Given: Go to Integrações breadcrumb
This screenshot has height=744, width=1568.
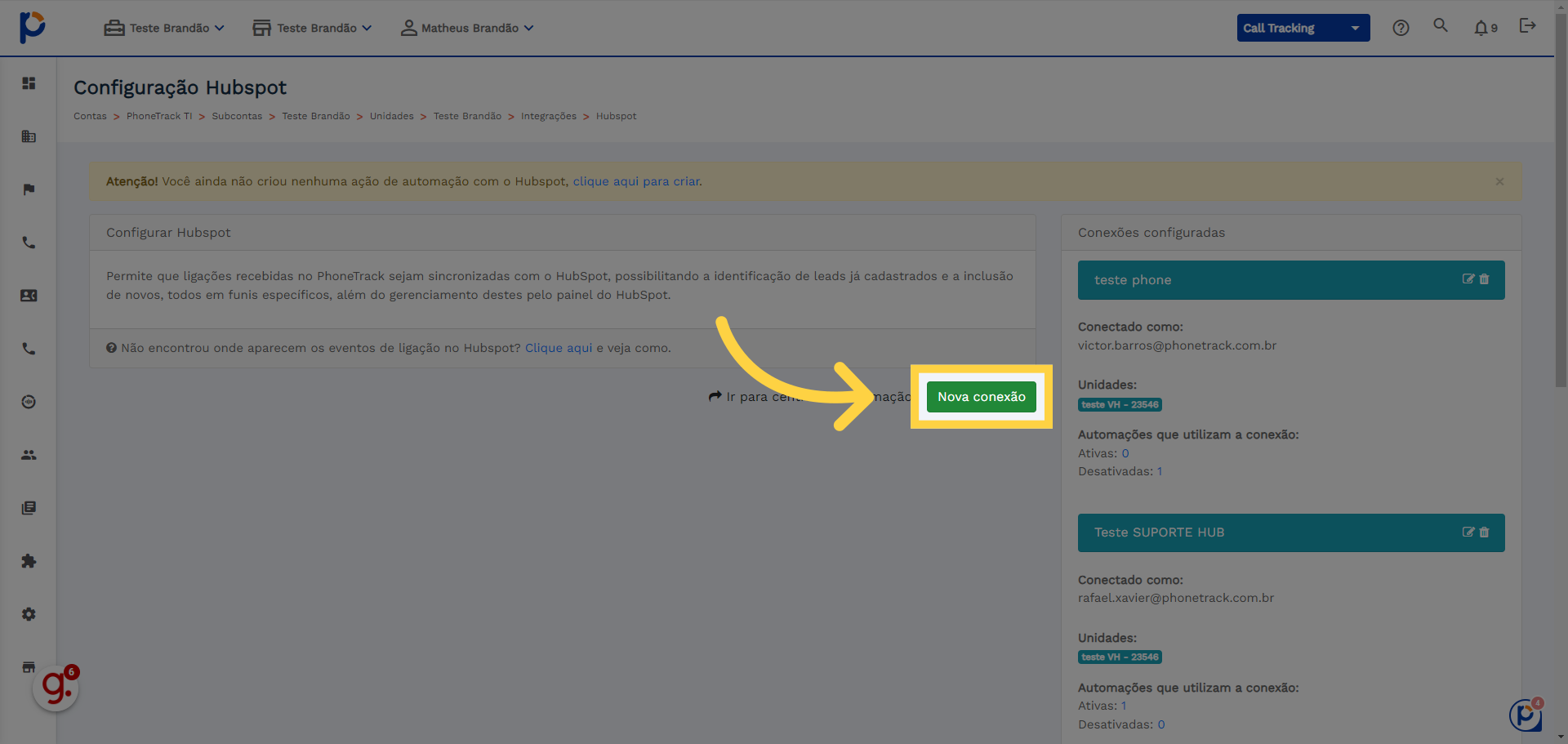Looking at the screenshot, I should click(549, 116).
